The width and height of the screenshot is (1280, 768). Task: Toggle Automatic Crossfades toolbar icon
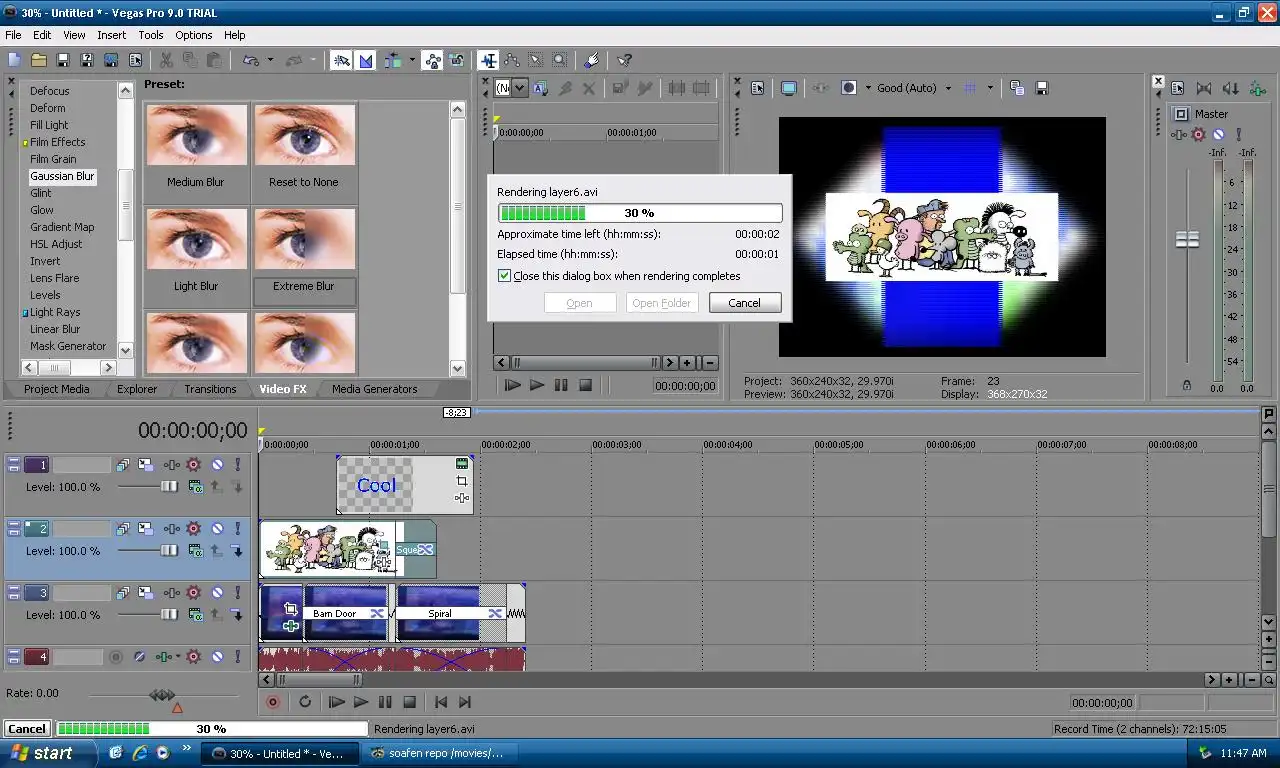(366, 60)
